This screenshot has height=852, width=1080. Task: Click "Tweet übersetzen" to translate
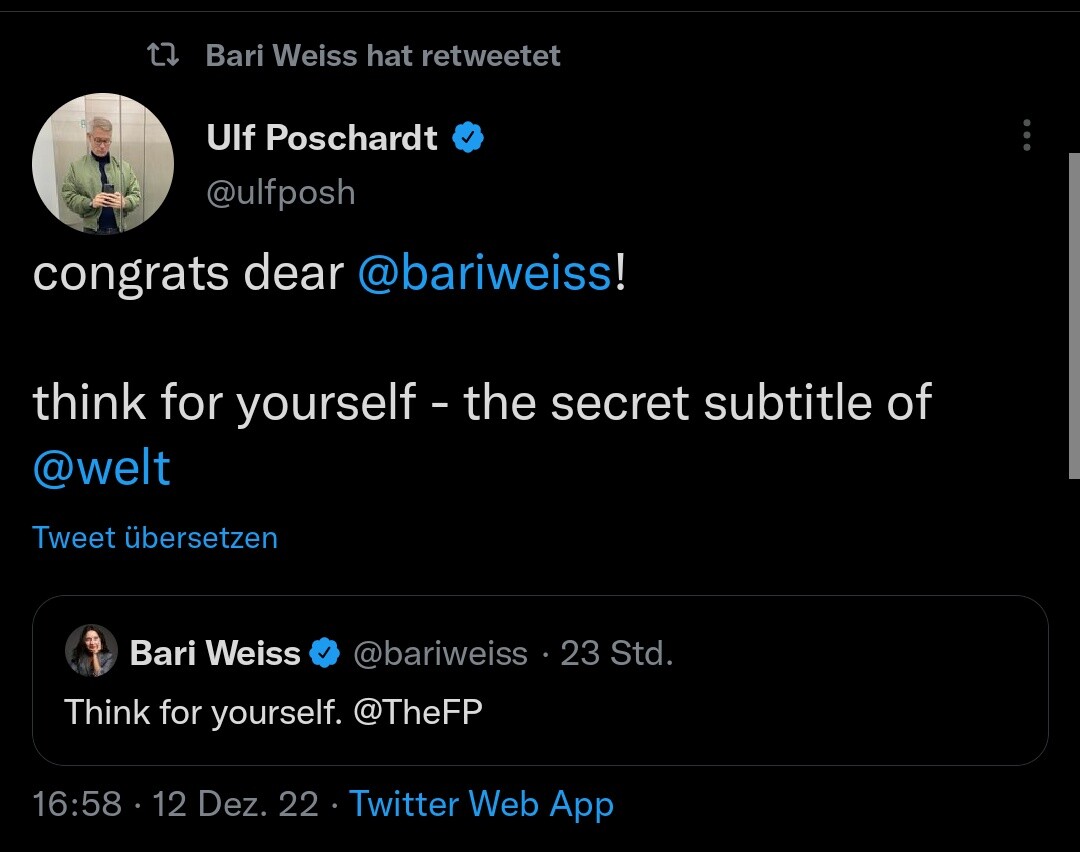(x=155, y=538)
